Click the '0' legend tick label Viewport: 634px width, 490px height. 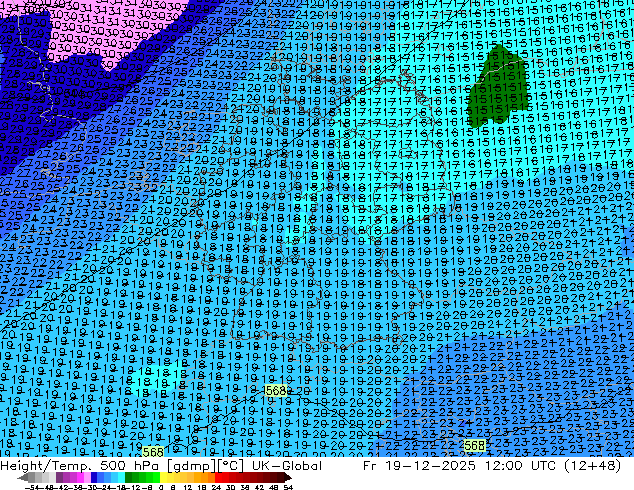[x=161, y=487]
